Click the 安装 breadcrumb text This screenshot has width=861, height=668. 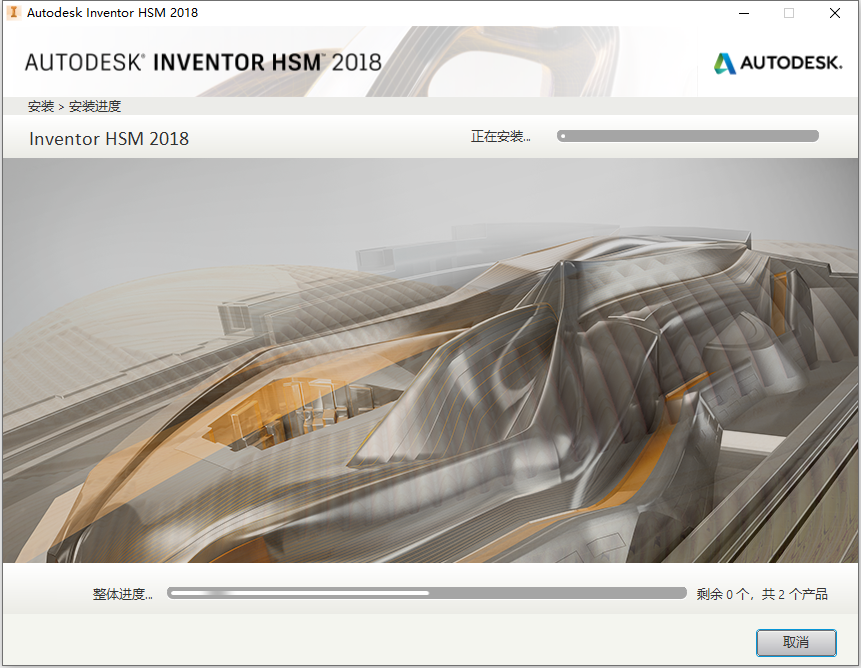tap(41, 106)
